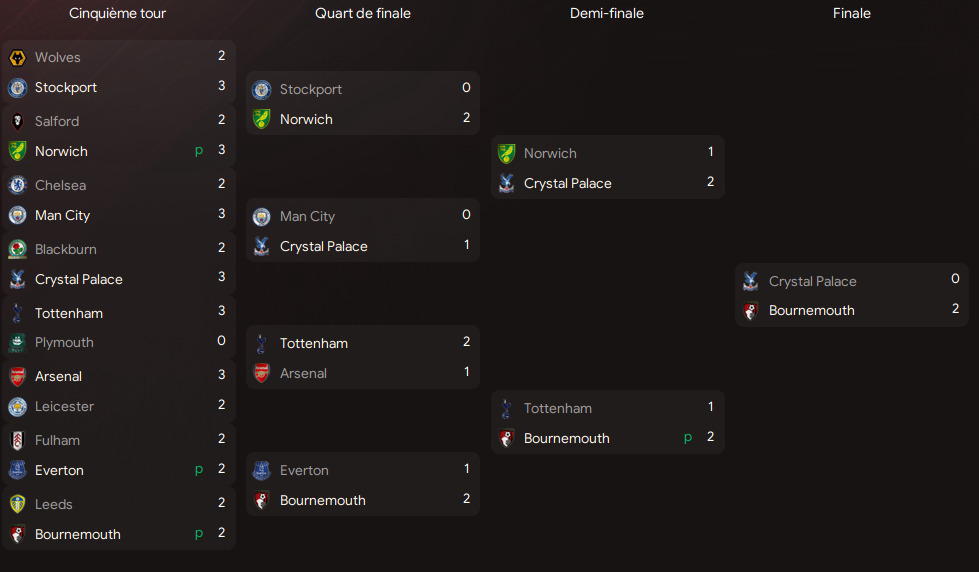
Task: Click Fulham's shield badge
Action: click(x=17, y=440)
